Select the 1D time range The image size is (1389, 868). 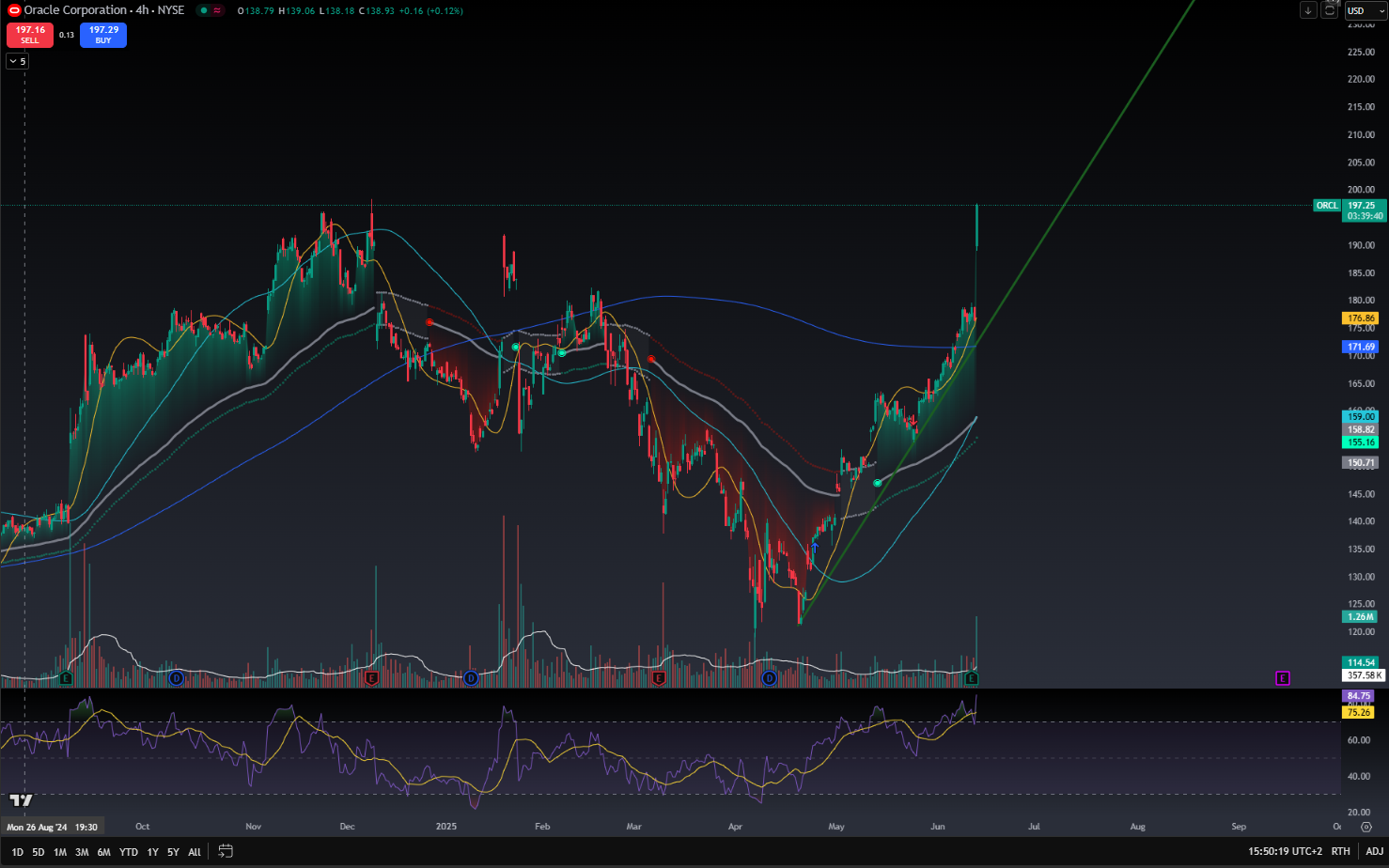[17, 852]
